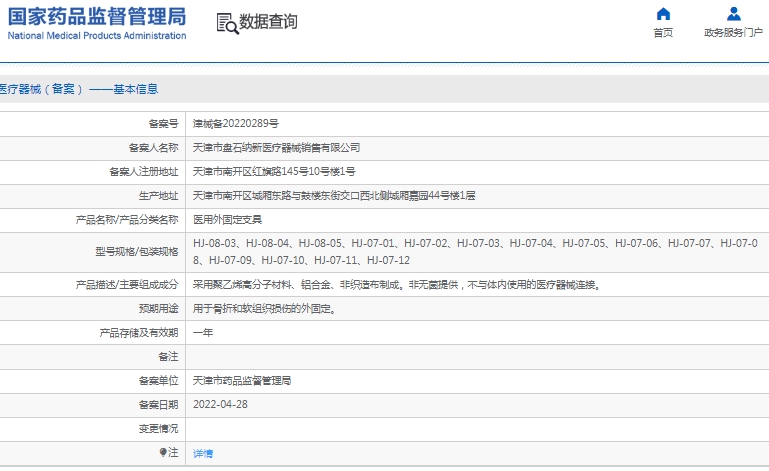Open the 详情 link
The height and width of the screenshot is (471, 769).
203,453
